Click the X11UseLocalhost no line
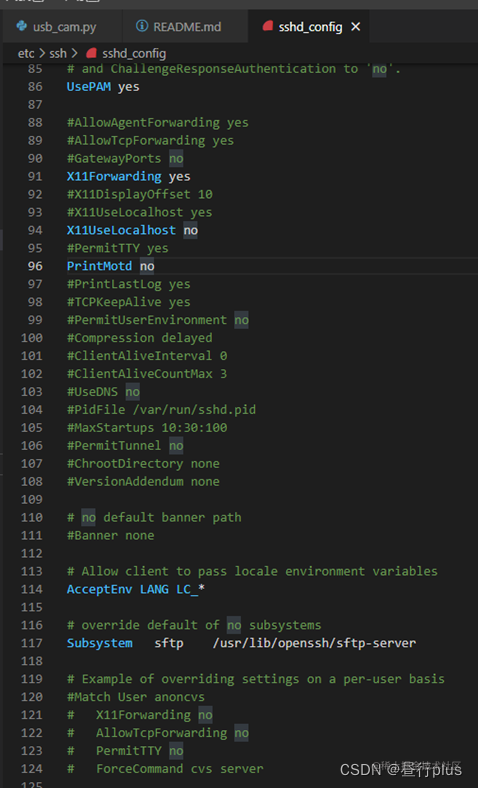The height and width of the screenshot is (788, 478). tap(132, 230)
